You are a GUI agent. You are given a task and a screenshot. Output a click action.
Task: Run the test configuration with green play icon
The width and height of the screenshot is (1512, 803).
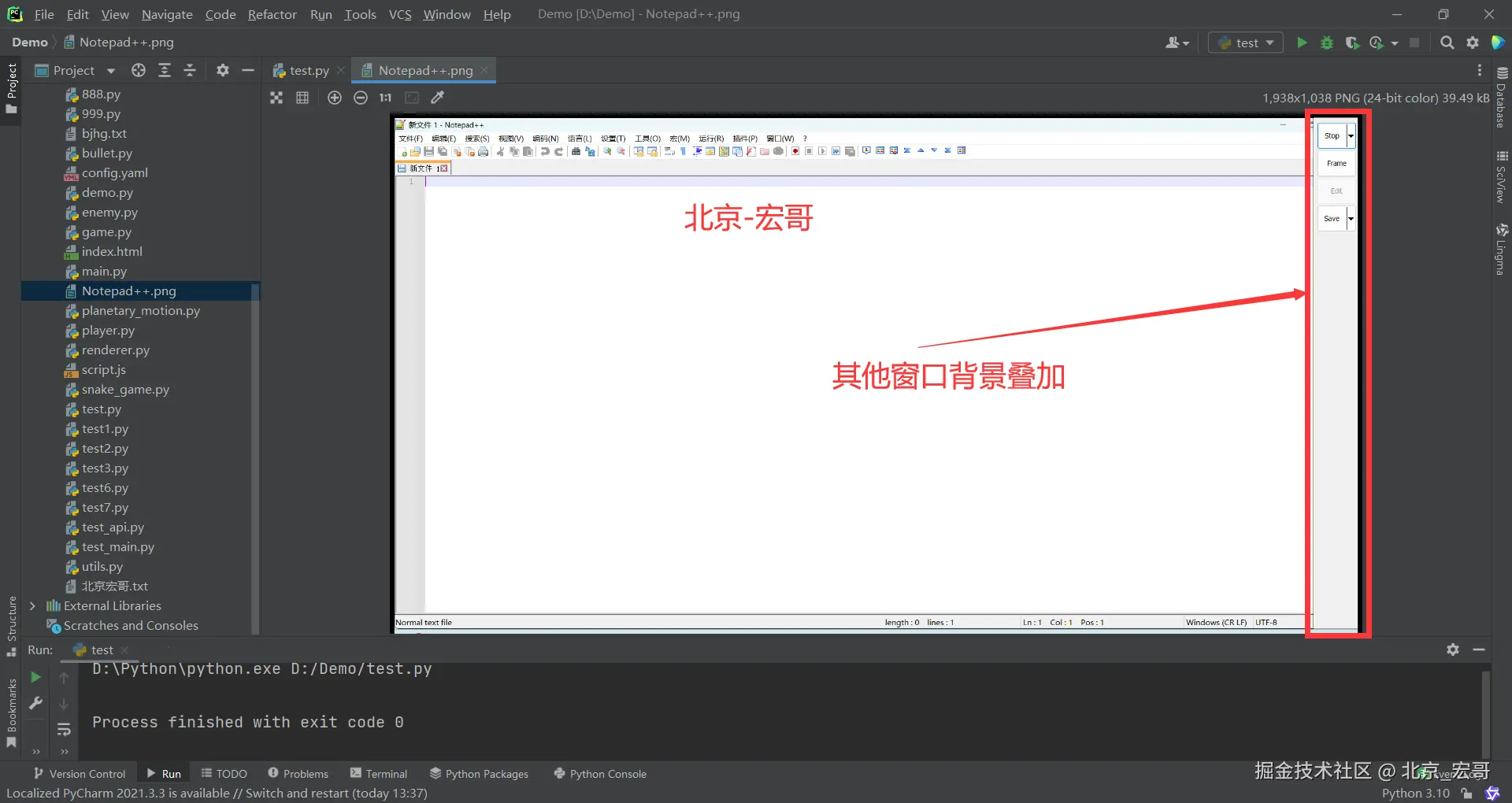1302,43
